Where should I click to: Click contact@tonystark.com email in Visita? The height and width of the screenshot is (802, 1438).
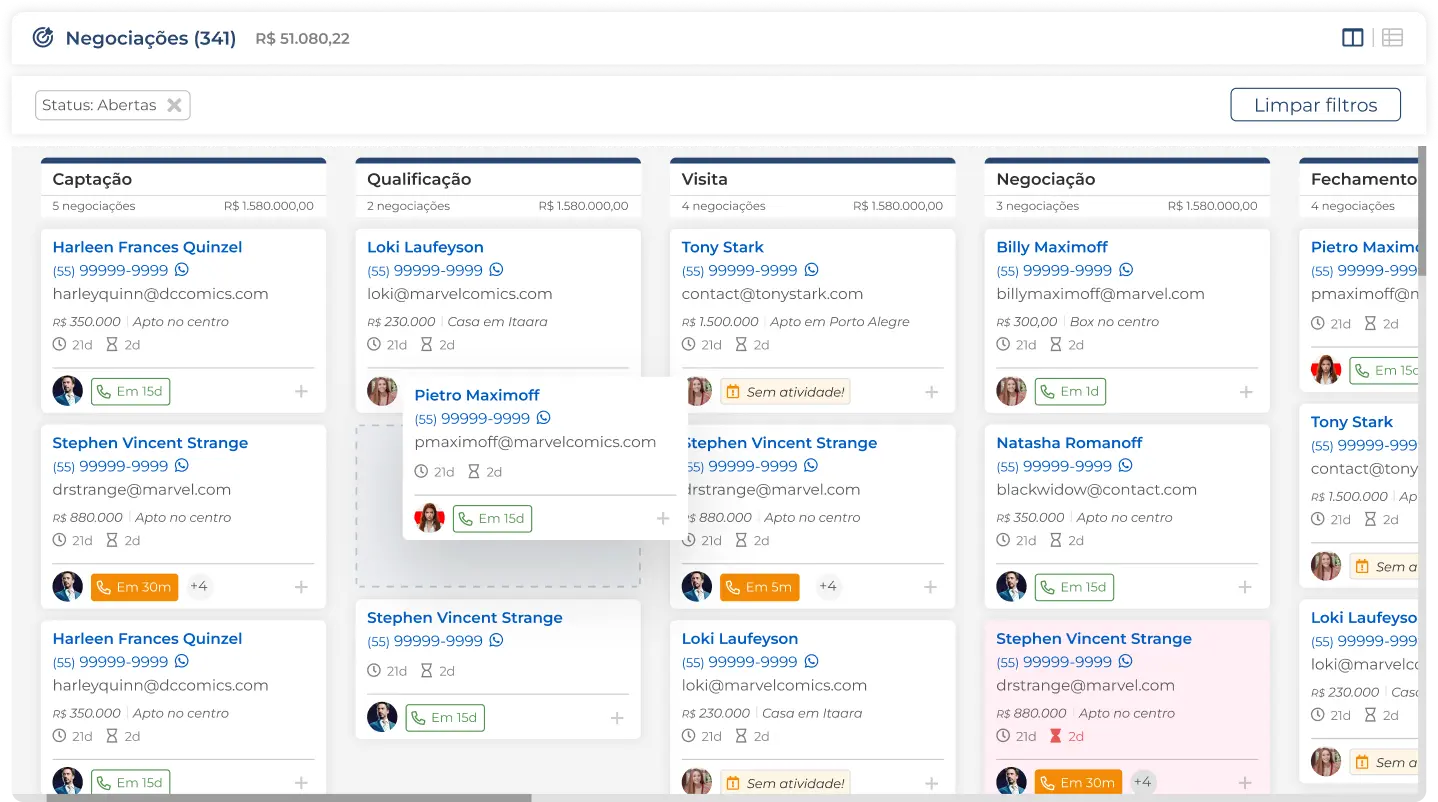772,294
